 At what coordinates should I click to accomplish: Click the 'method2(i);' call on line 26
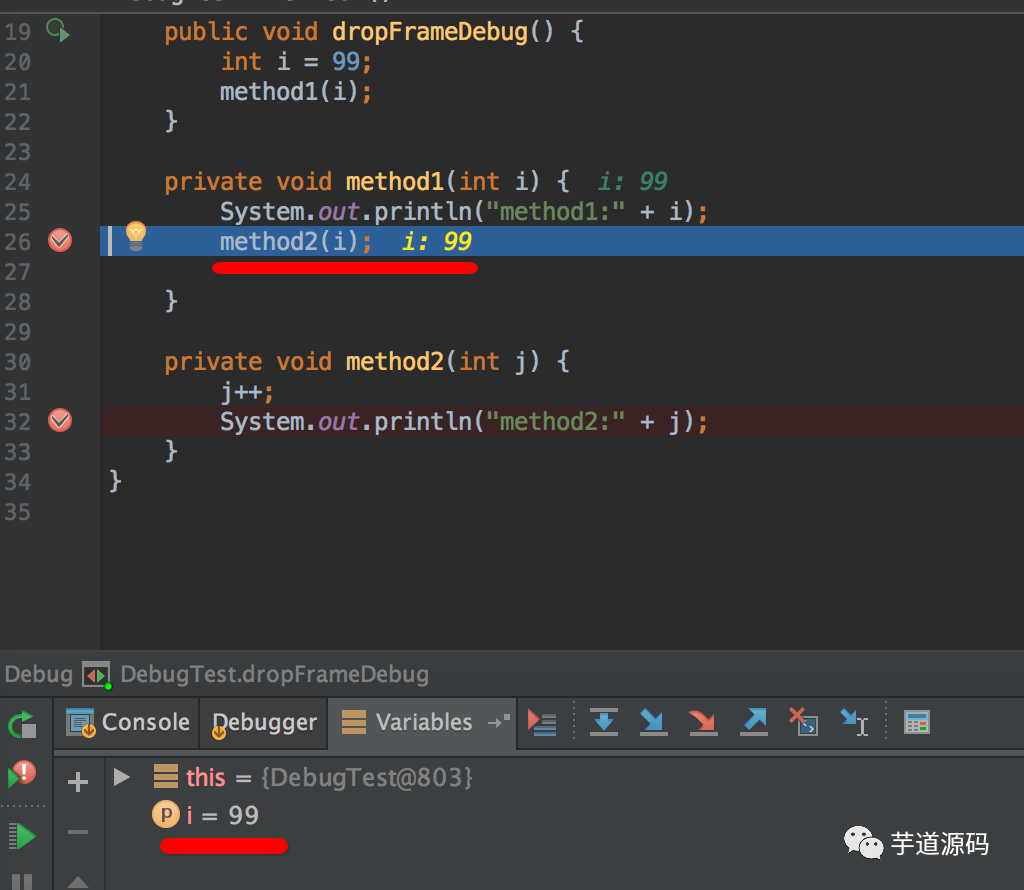click(x=295, y=242)
